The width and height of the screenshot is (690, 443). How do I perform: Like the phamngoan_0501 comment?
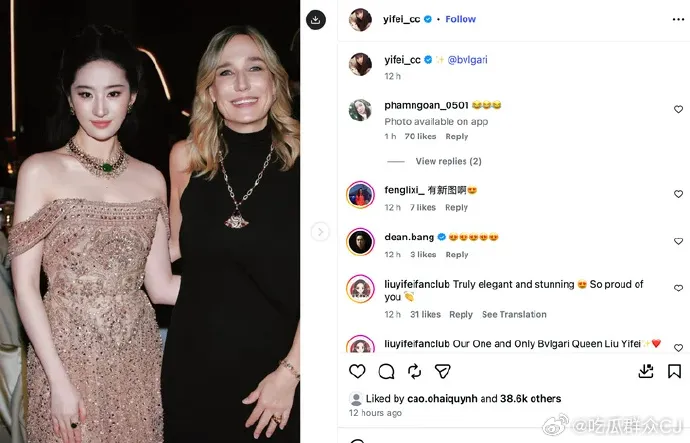(x=678, y=109)
